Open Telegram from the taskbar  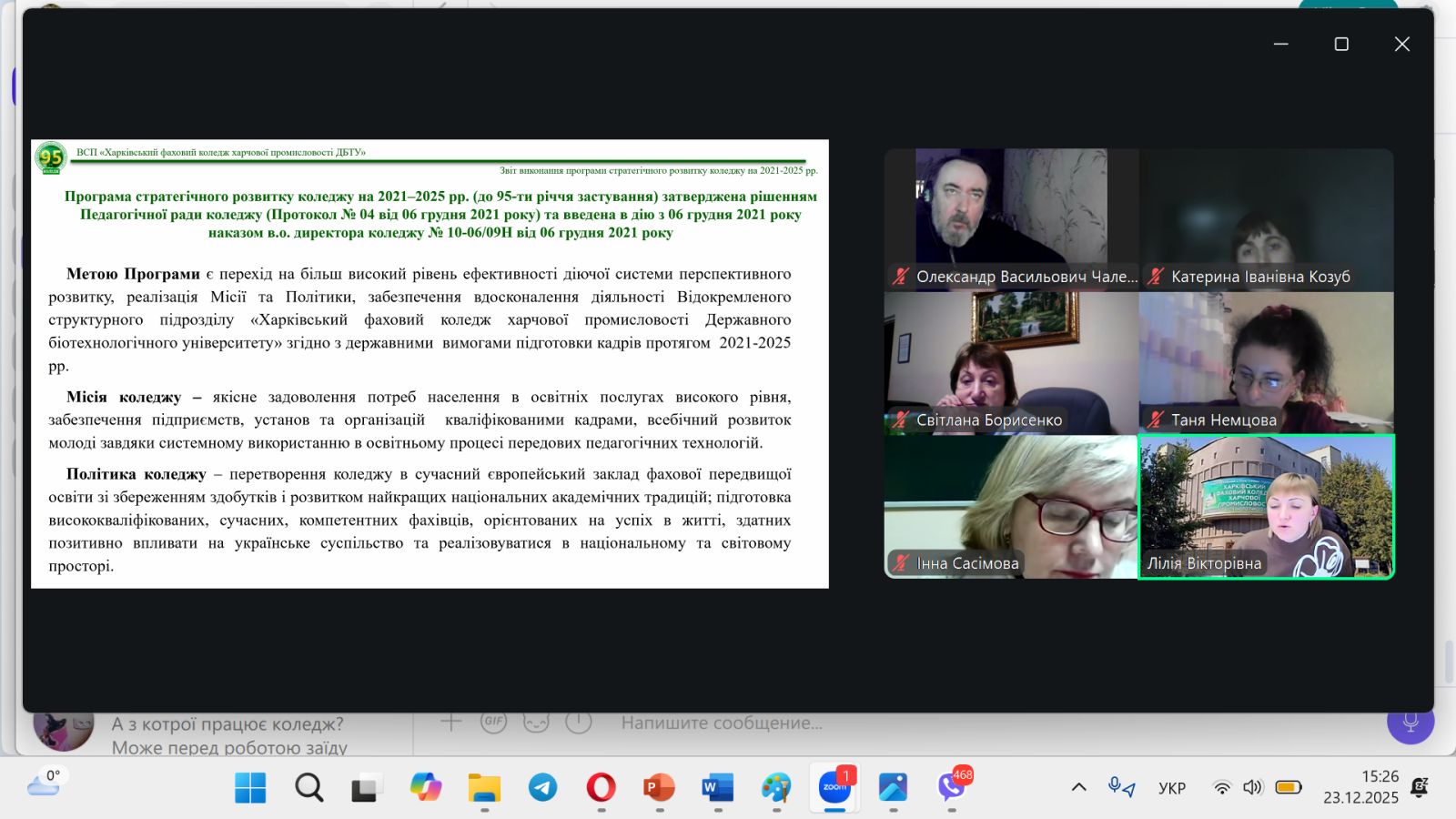[542, 787]
